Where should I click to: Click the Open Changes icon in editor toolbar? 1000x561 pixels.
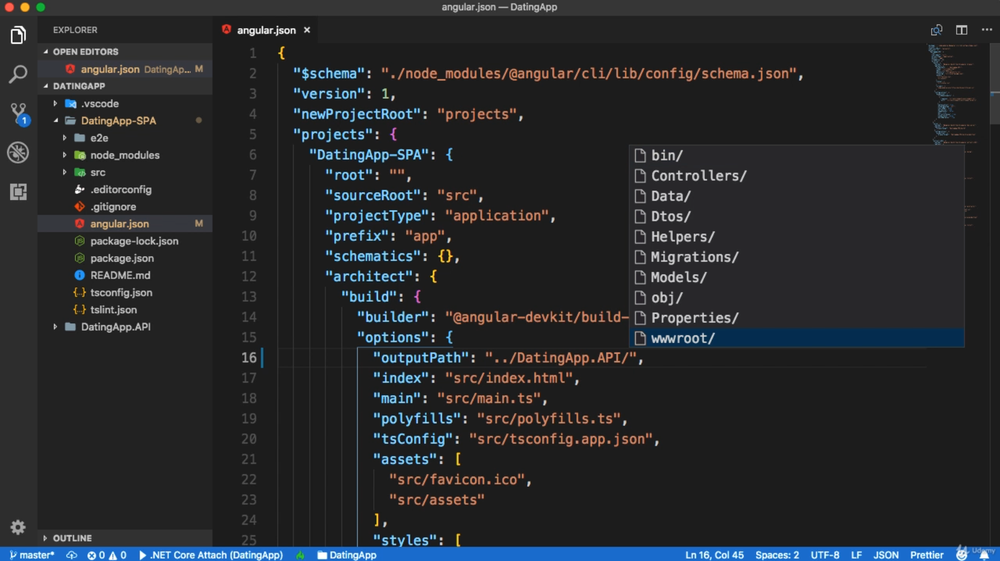pos(936,30)
